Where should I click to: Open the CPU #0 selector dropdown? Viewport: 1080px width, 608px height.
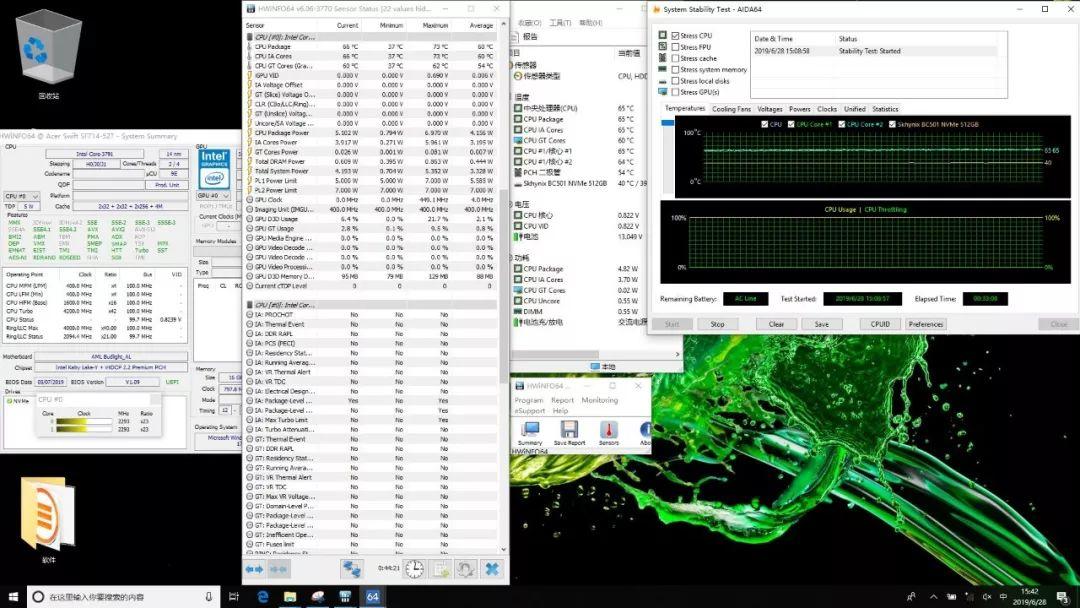[22, 196]
